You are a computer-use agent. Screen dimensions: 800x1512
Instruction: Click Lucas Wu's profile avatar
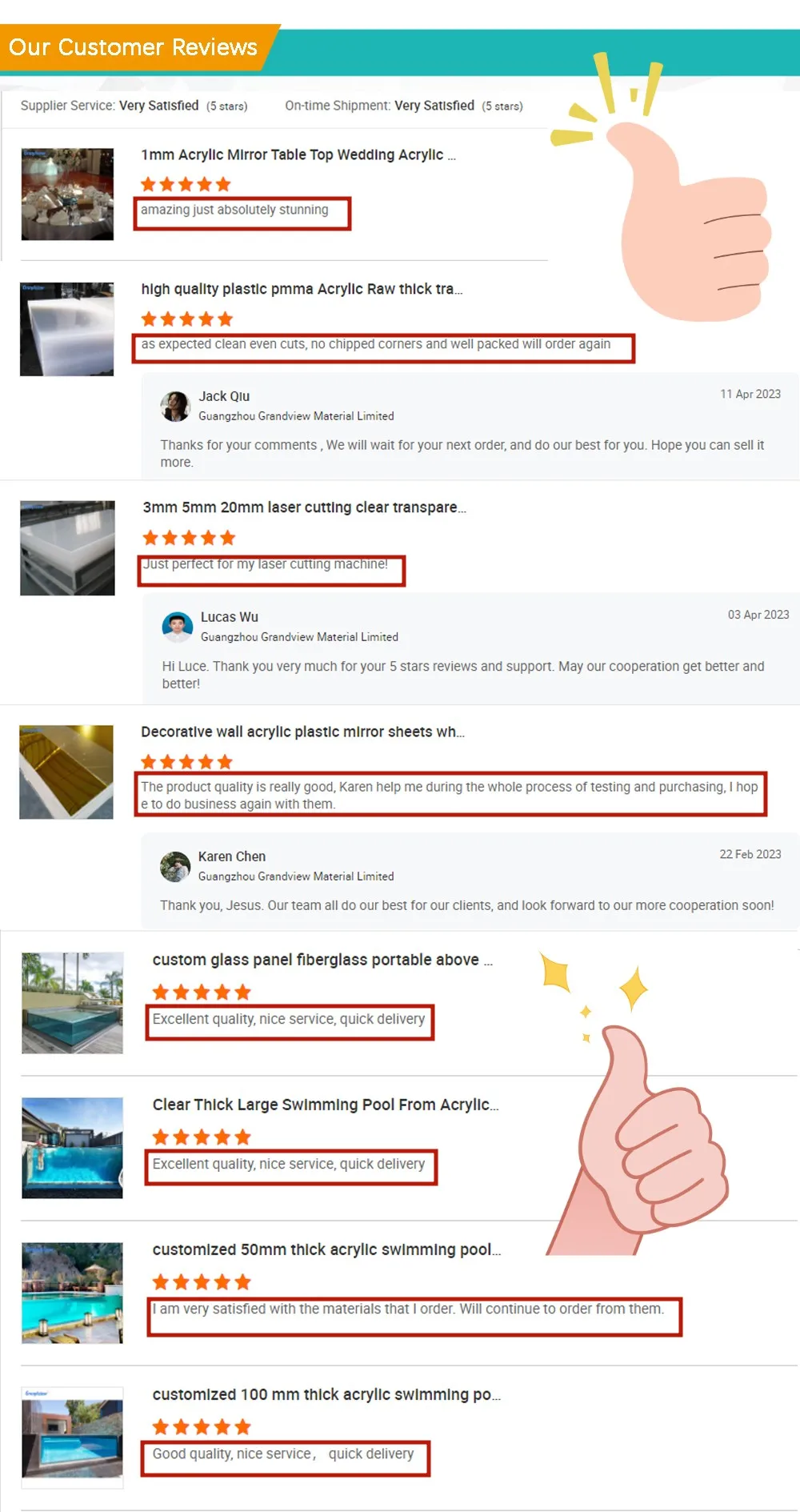[x=178, y=627]
